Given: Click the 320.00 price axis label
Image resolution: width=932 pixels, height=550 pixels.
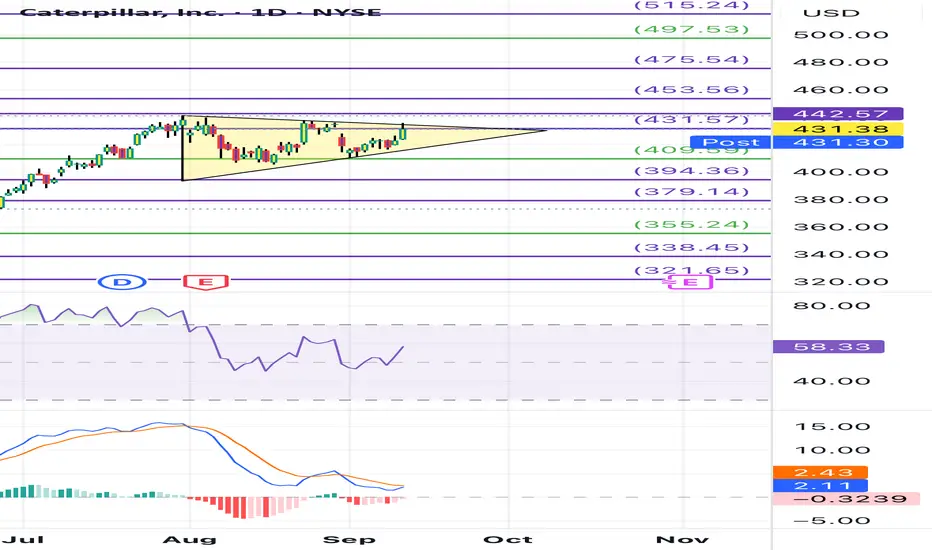Looking at the screenshot, I should tap(841, 282).
